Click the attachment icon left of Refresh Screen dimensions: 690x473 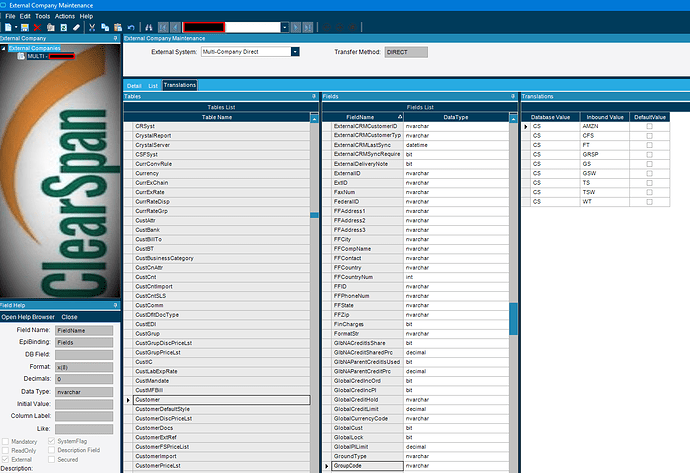pyautogui.click(x=51, y=27)
